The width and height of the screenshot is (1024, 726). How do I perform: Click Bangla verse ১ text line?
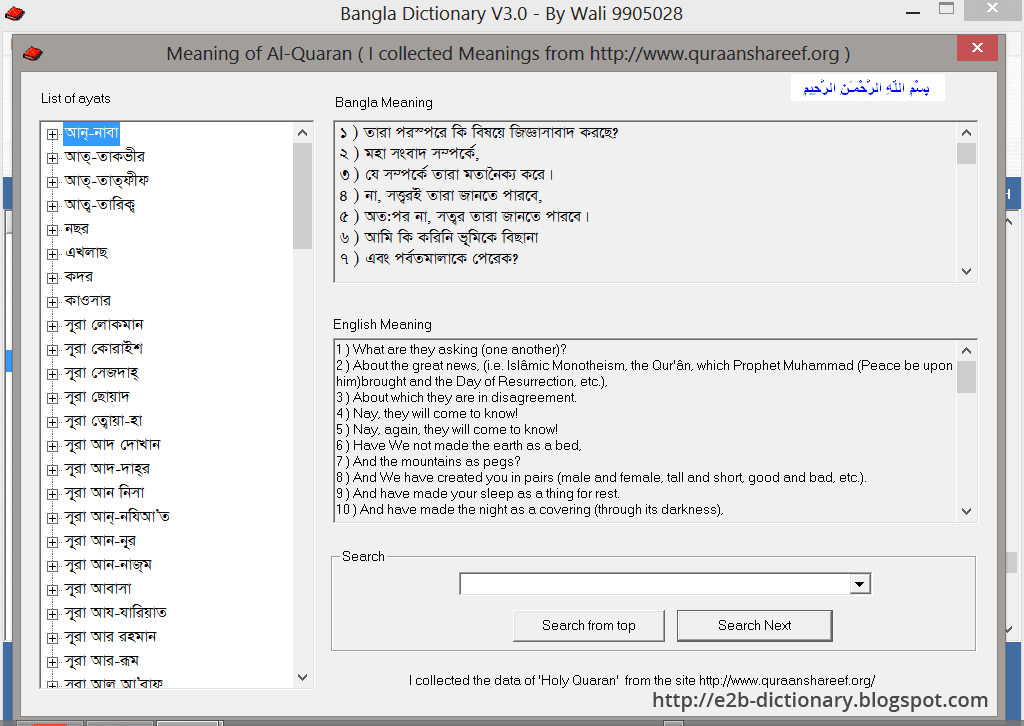(478, 133)
